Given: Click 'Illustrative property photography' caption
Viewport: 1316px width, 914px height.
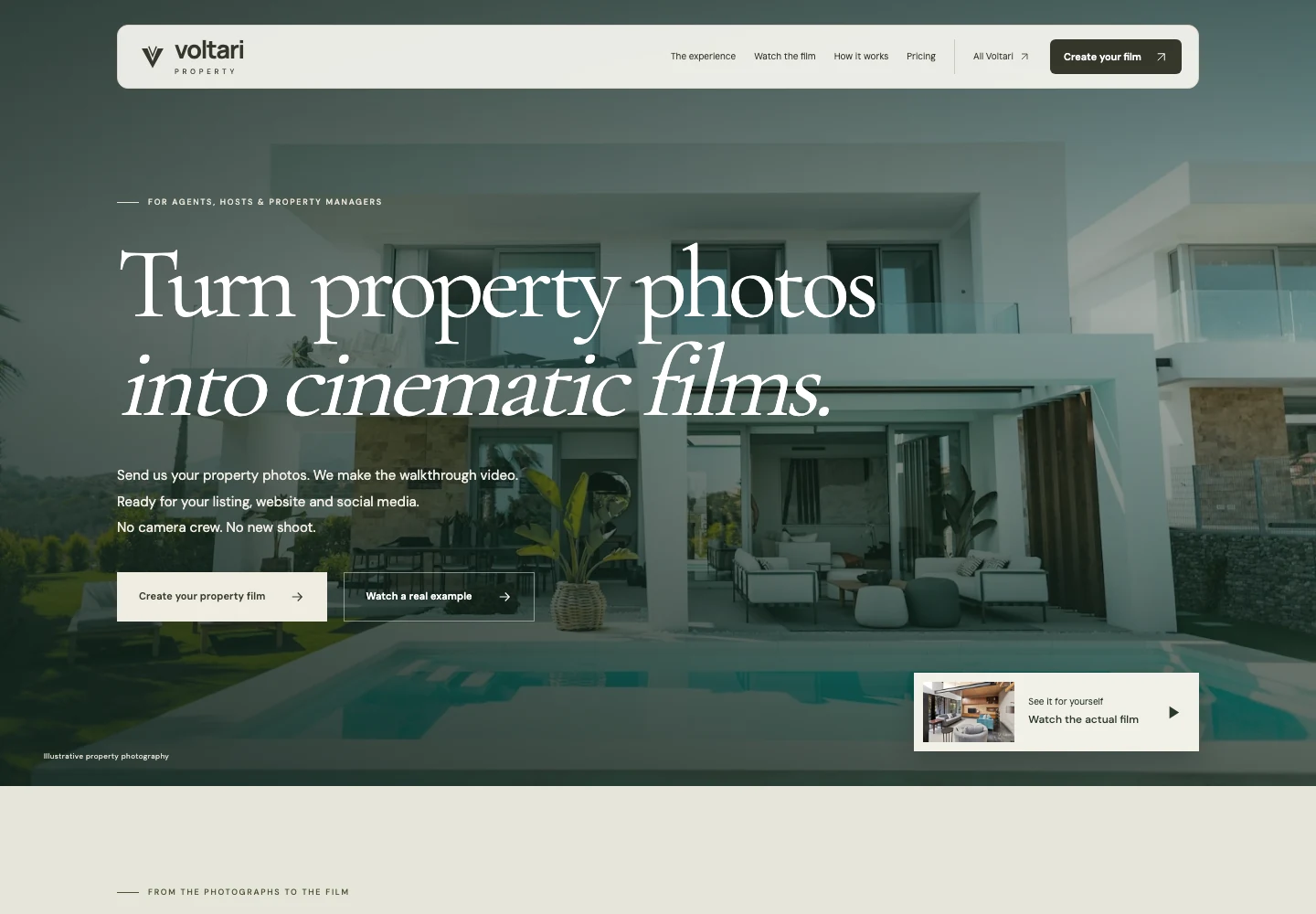Looking at the screenshot, I should coord(106,757).
